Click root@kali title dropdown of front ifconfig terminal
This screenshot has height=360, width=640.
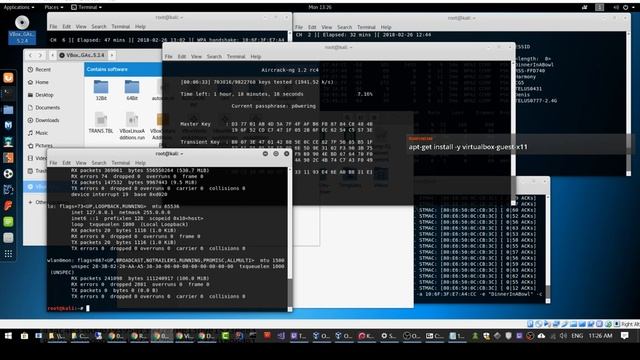coord(169,154)
